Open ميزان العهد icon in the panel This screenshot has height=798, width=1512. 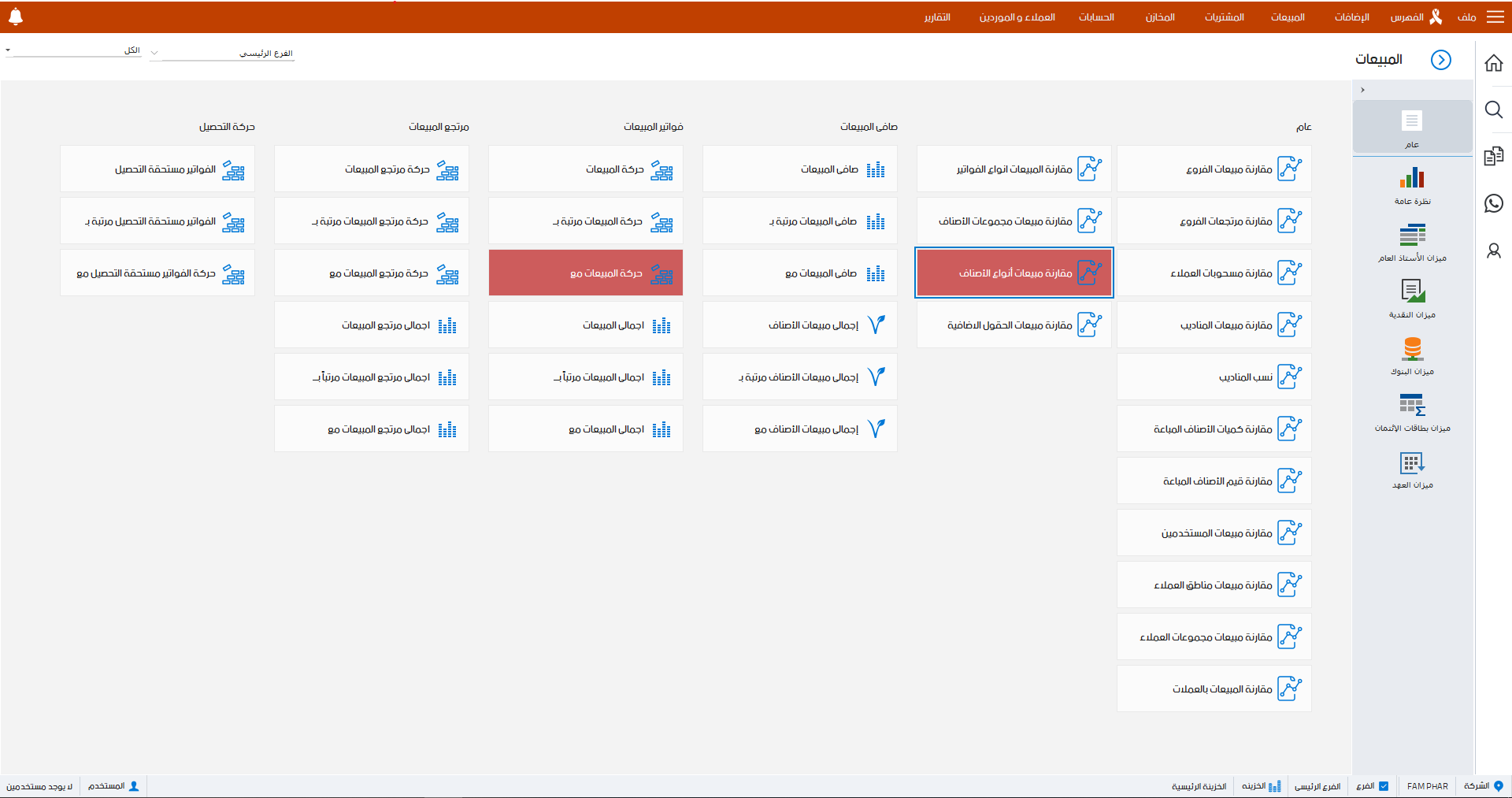pos(1412,462)
